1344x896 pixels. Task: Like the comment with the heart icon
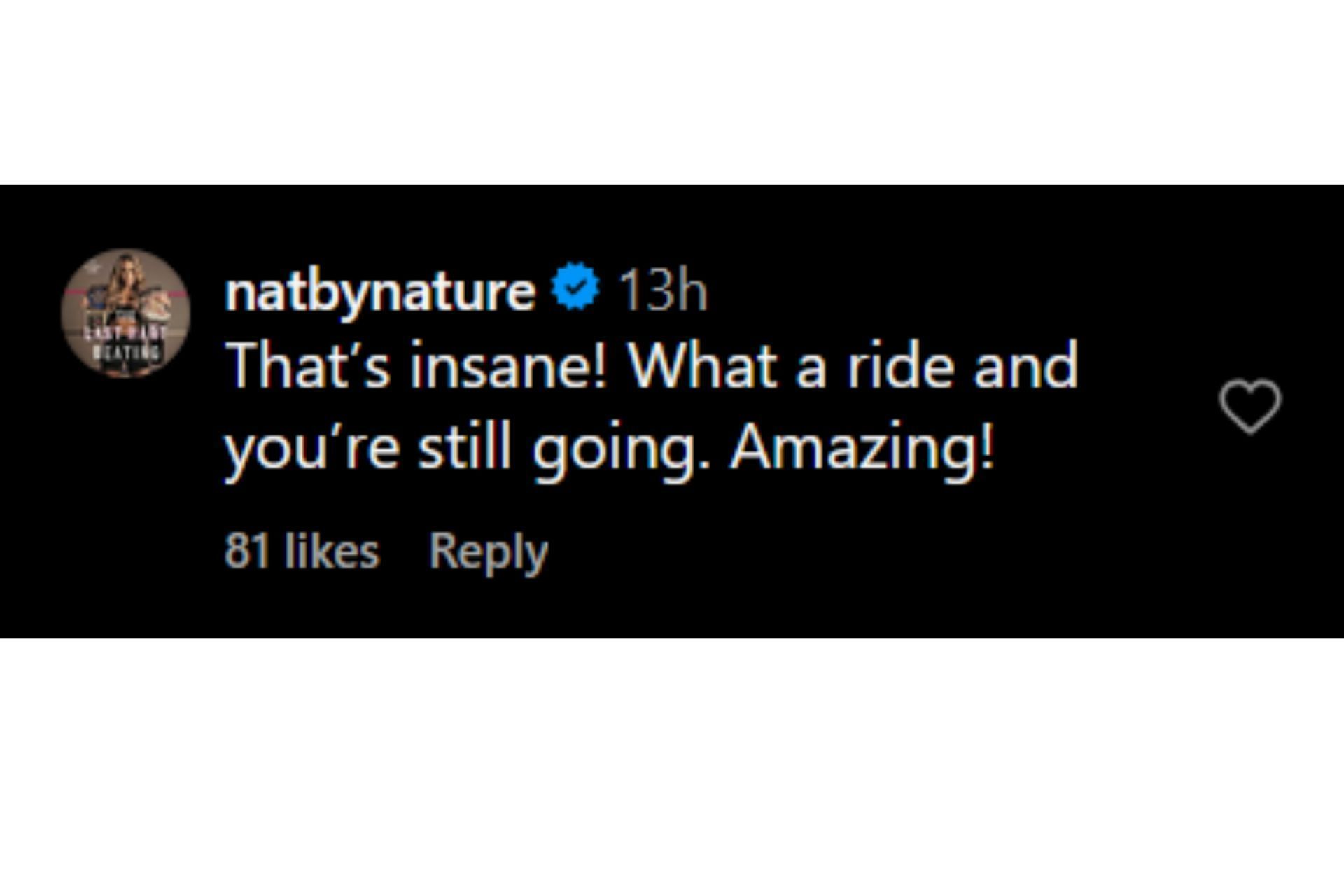pos(1249,406)
